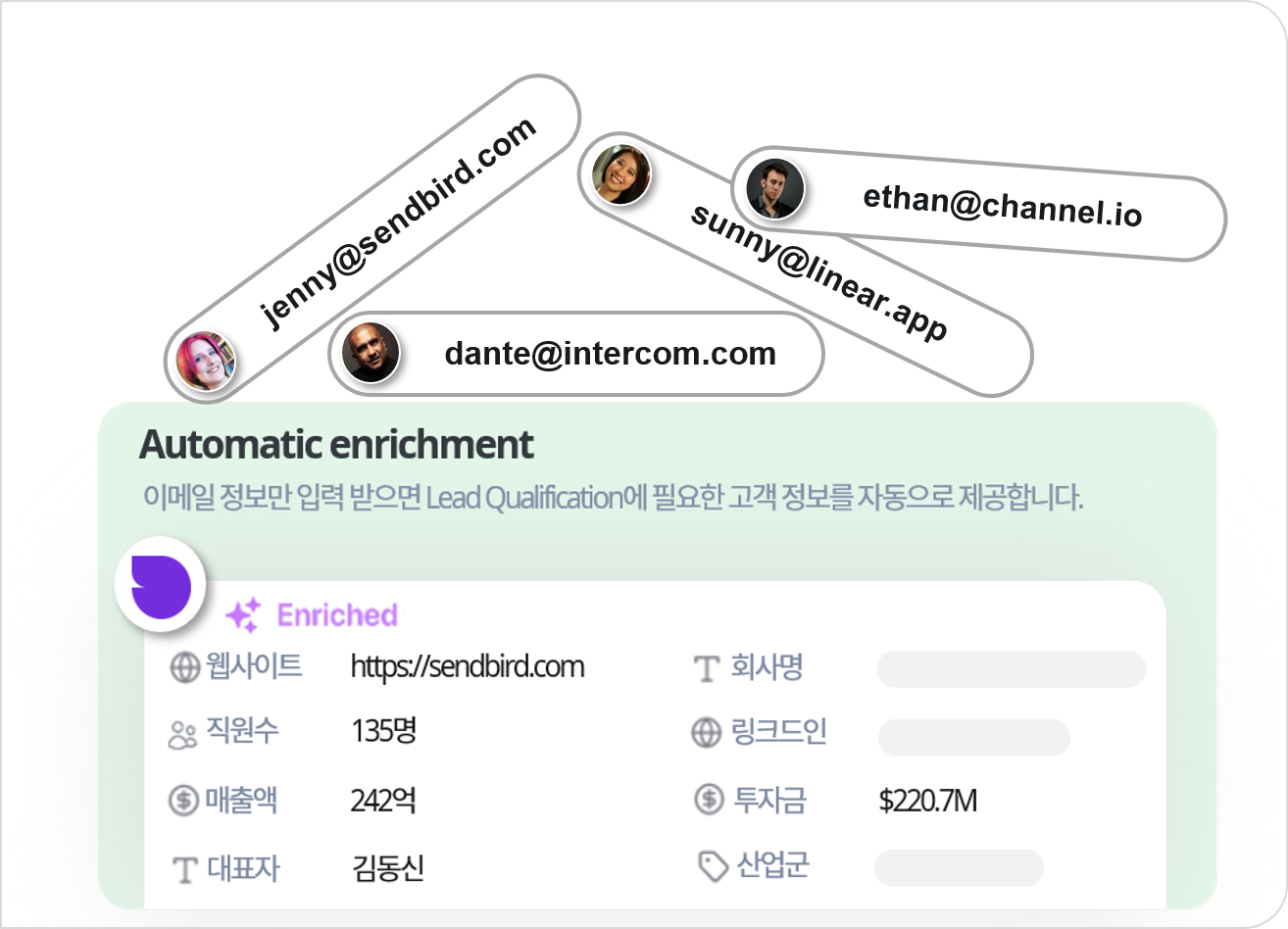
Task: Click the empty 회사명 value field
Action: (1011, 669)
